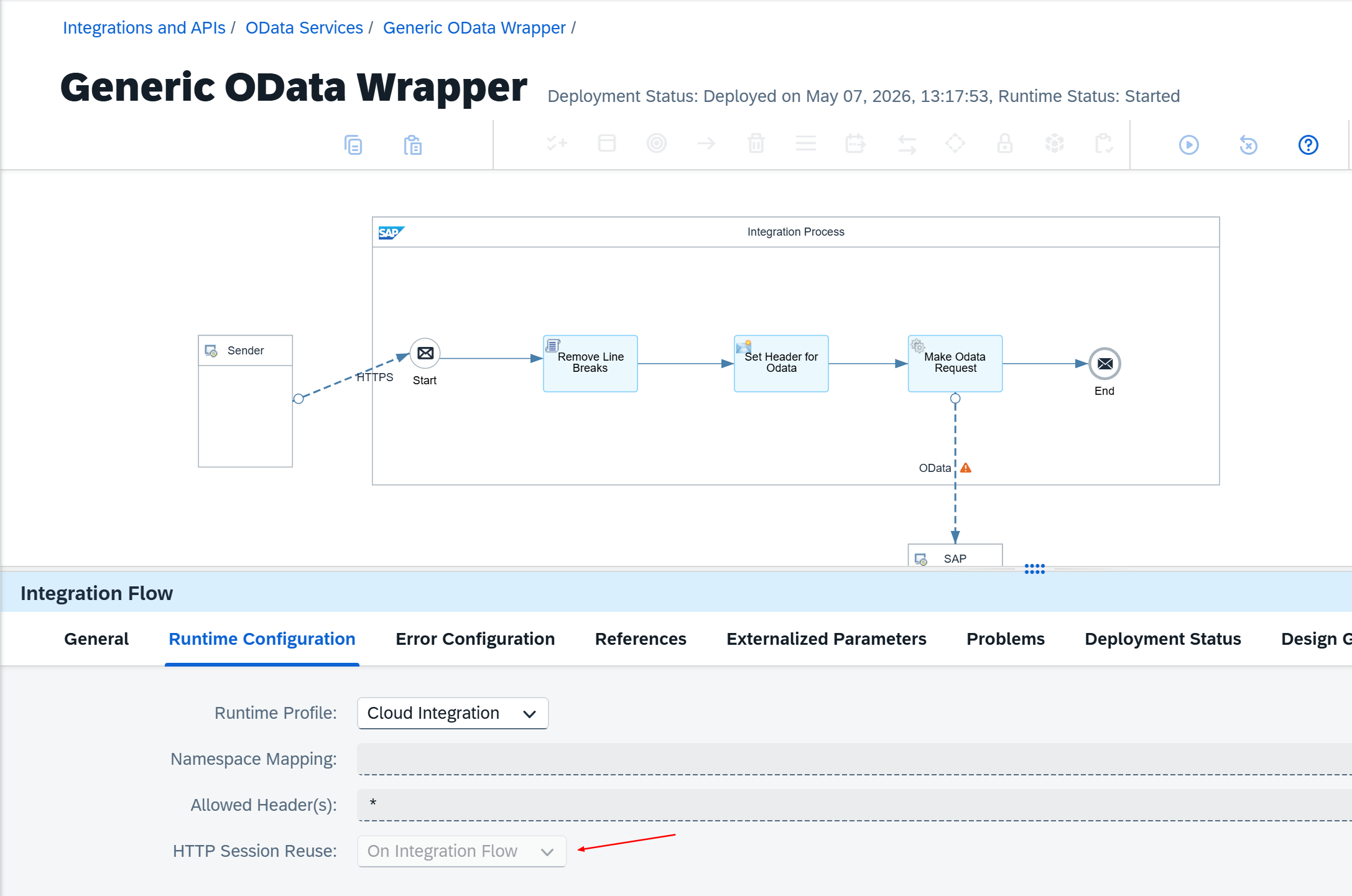This screenshot has height=896, width=1352.
Task: Click the opposing arrows mapping icon
Action: tap(907, 145)
